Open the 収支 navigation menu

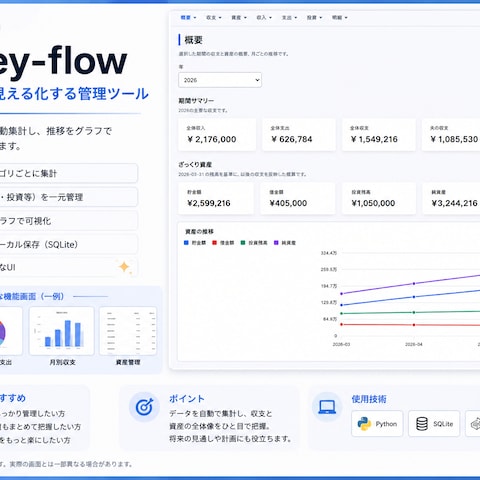(214, 18)
